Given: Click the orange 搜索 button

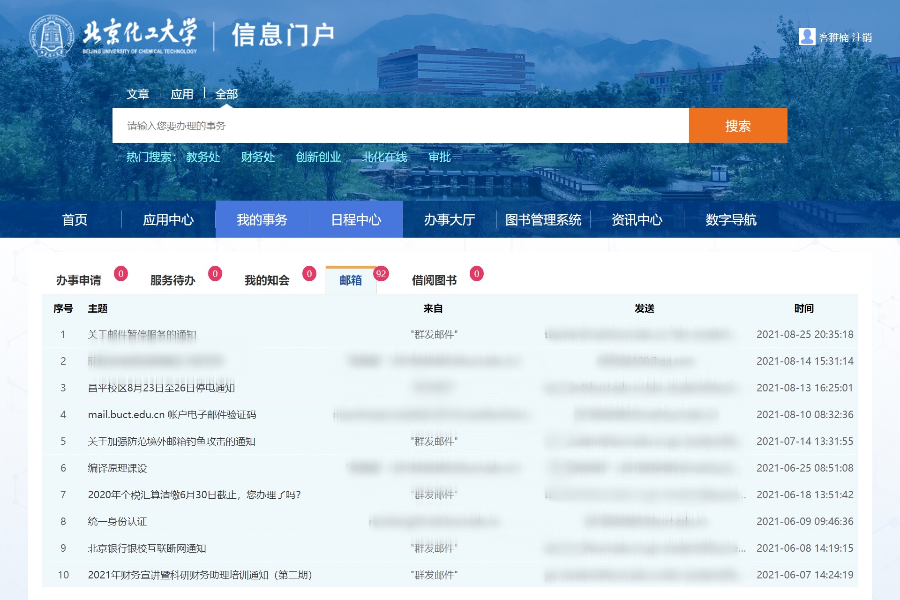Looking at the screenshot, I should pos(738,126).
